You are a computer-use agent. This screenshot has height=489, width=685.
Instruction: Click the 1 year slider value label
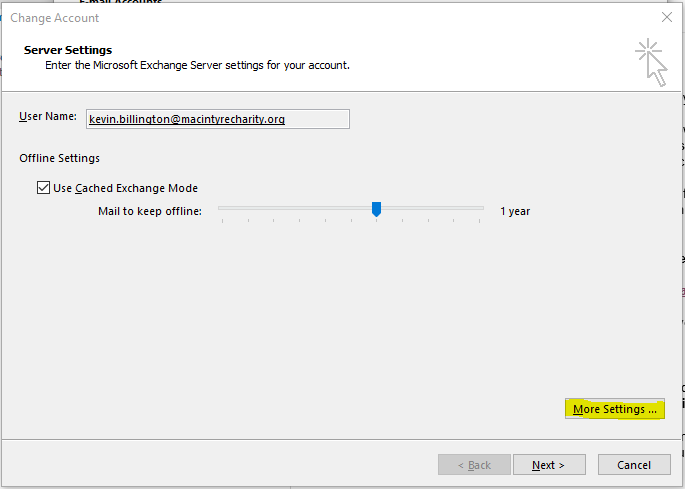515,211
